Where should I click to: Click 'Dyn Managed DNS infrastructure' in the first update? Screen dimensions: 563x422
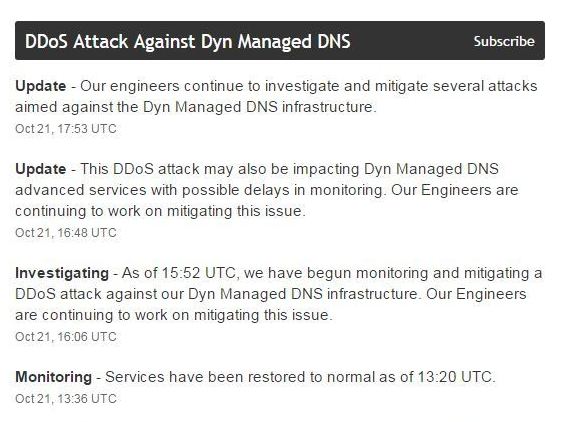pyautogui.click(x=259, y=107)
